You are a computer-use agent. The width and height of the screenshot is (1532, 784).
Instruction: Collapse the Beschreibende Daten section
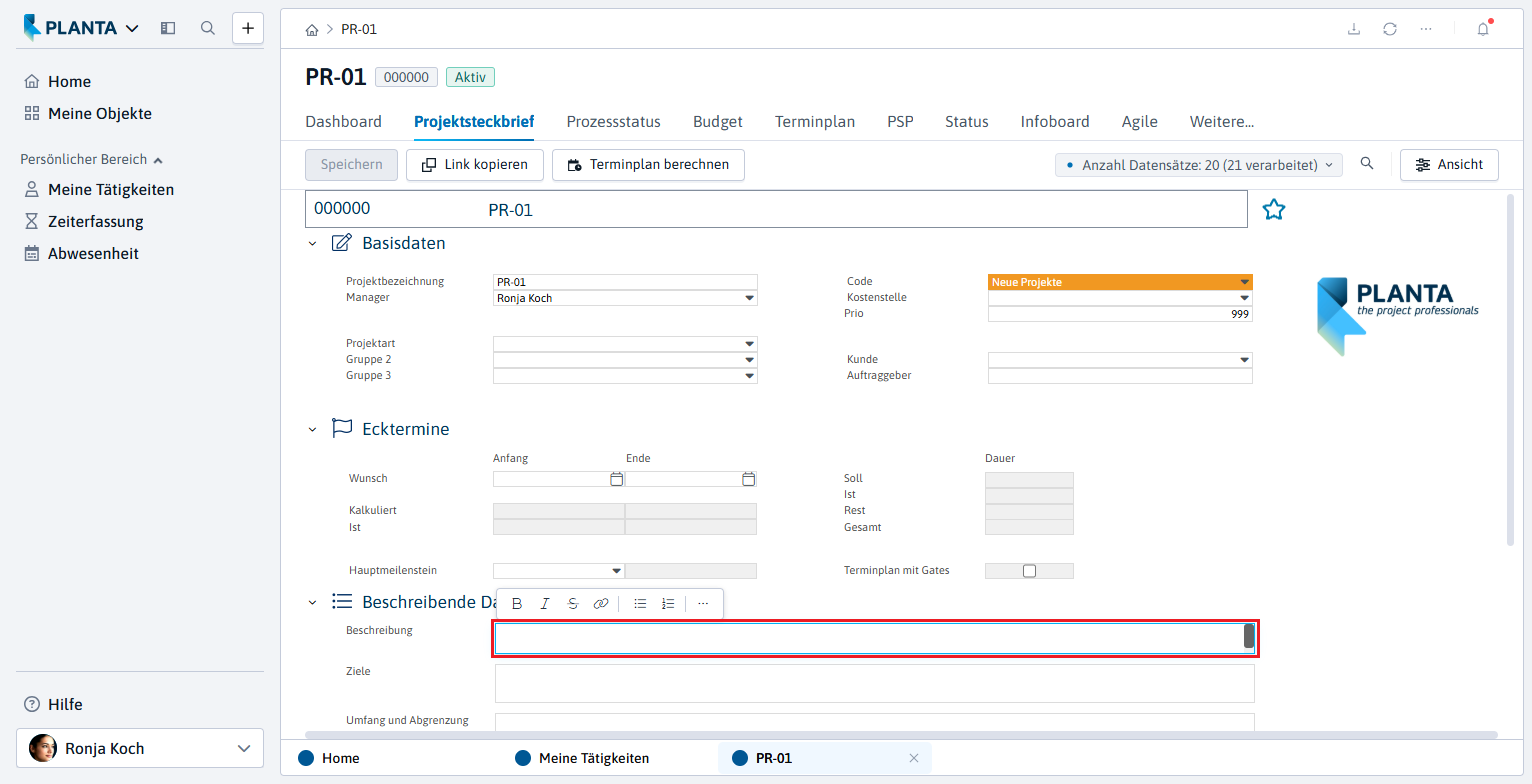pos(313,602)
